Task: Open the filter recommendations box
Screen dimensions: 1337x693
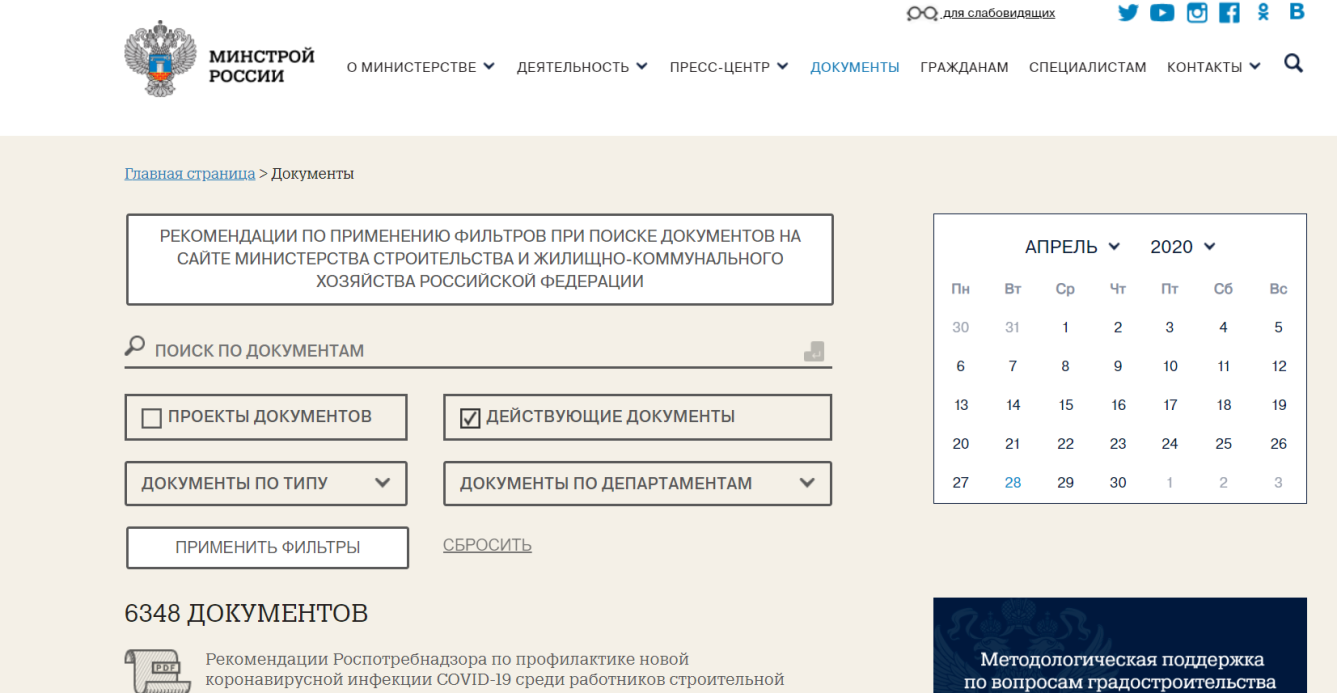Action: tap(480, 259)
